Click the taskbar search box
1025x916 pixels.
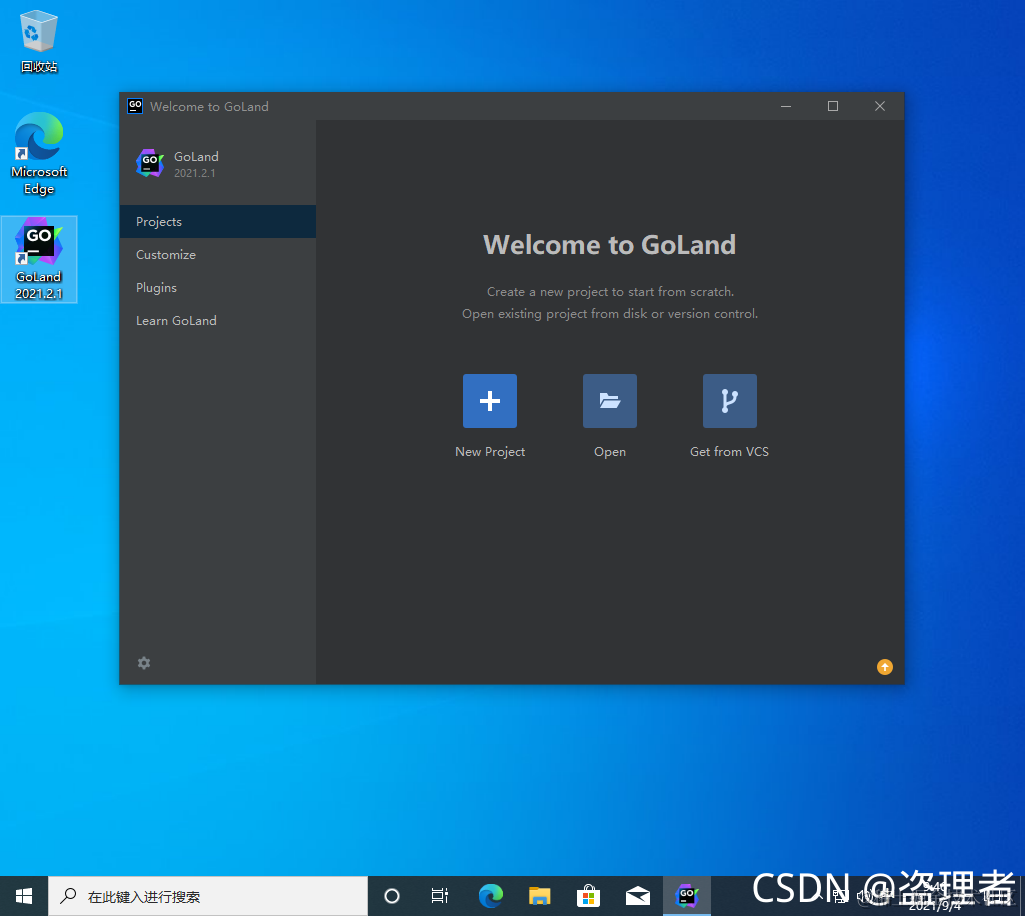coord(208,896)
